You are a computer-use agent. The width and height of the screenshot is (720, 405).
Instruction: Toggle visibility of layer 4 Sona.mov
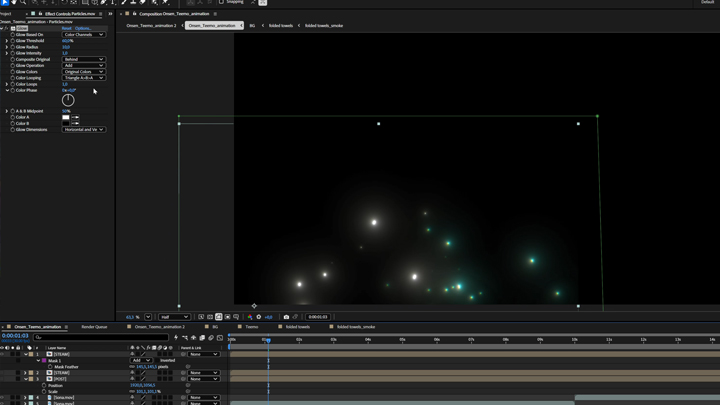2,397
